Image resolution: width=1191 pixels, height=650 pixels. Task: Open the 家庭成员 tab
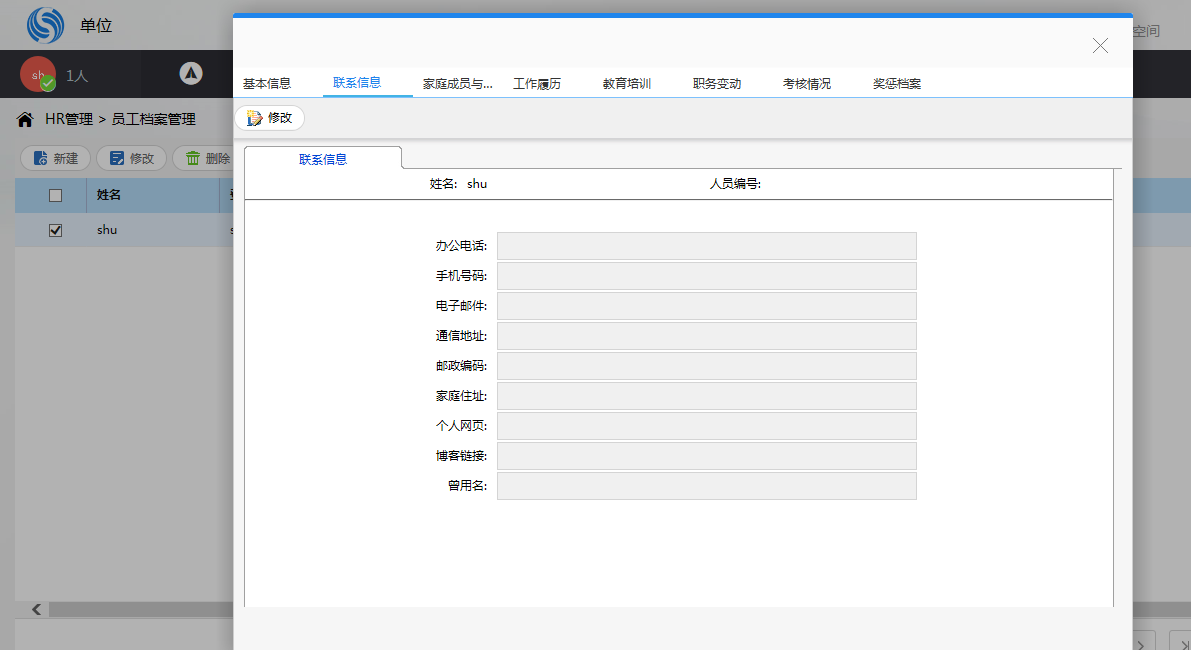(457, 84)
